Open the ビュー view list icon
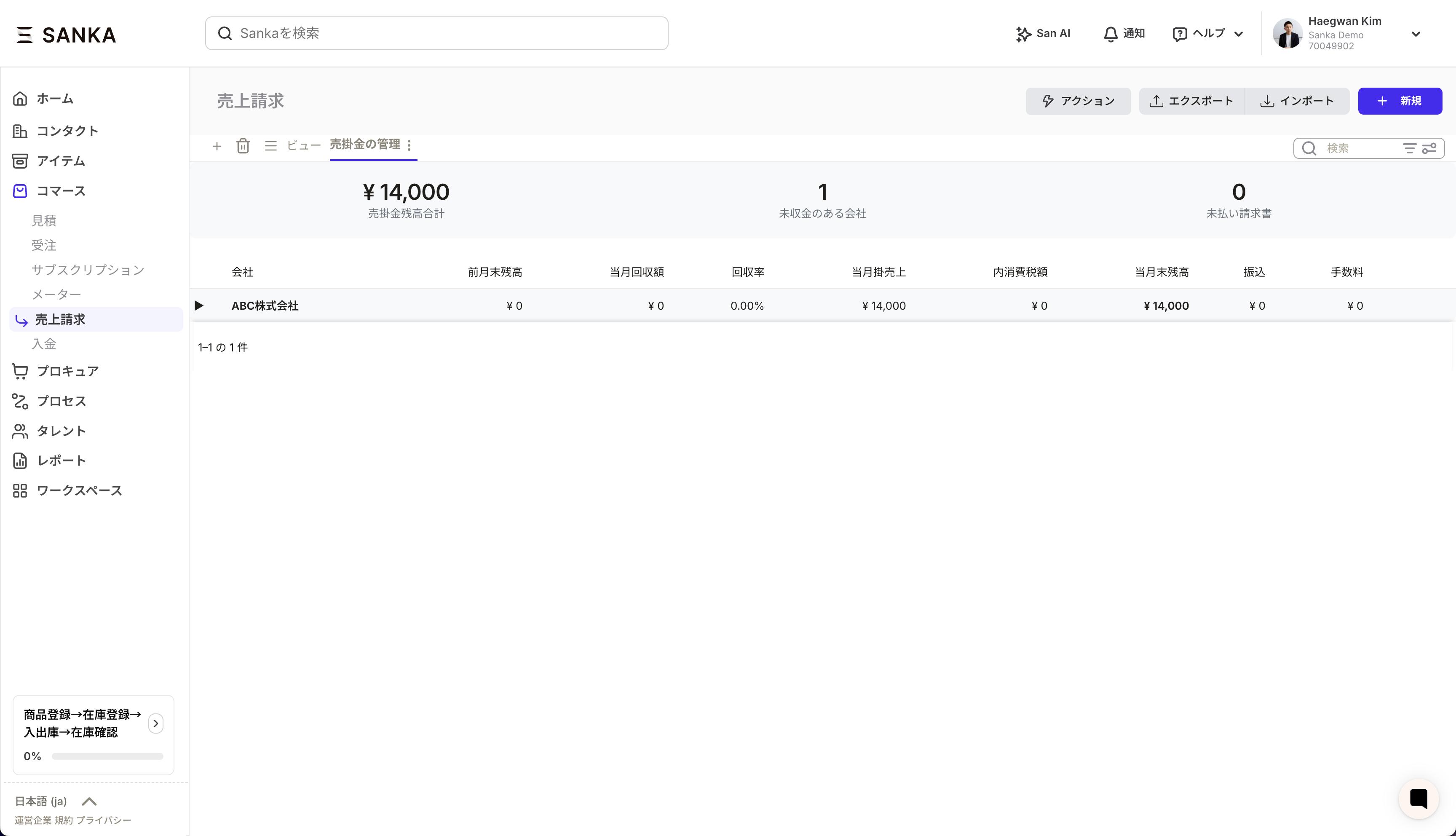This screenshot has width=1456, height=836. (271, 146)
